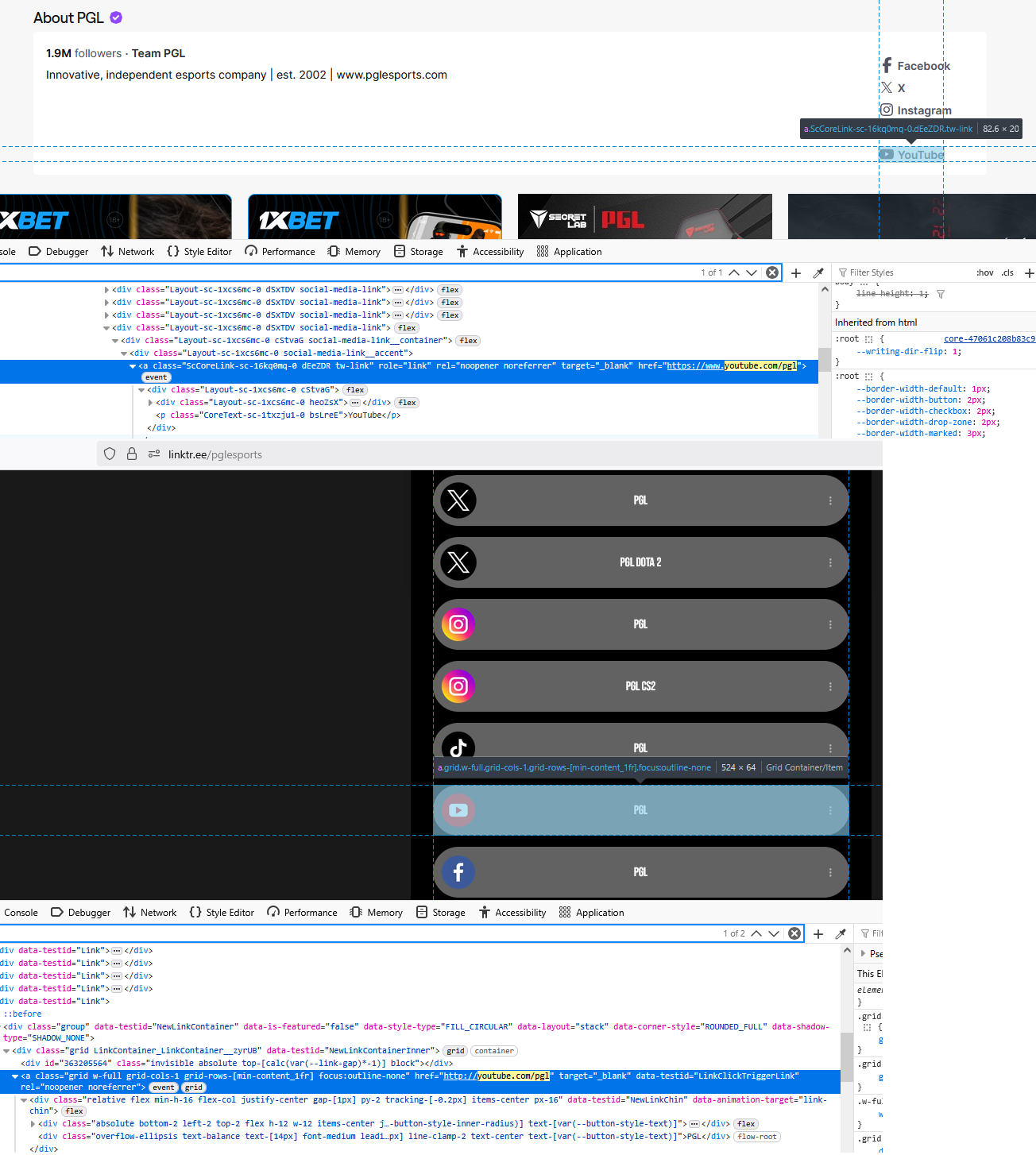Open the Secret Lab PGL banner
Screen dimensions: 1036x1155
(645, 216)
